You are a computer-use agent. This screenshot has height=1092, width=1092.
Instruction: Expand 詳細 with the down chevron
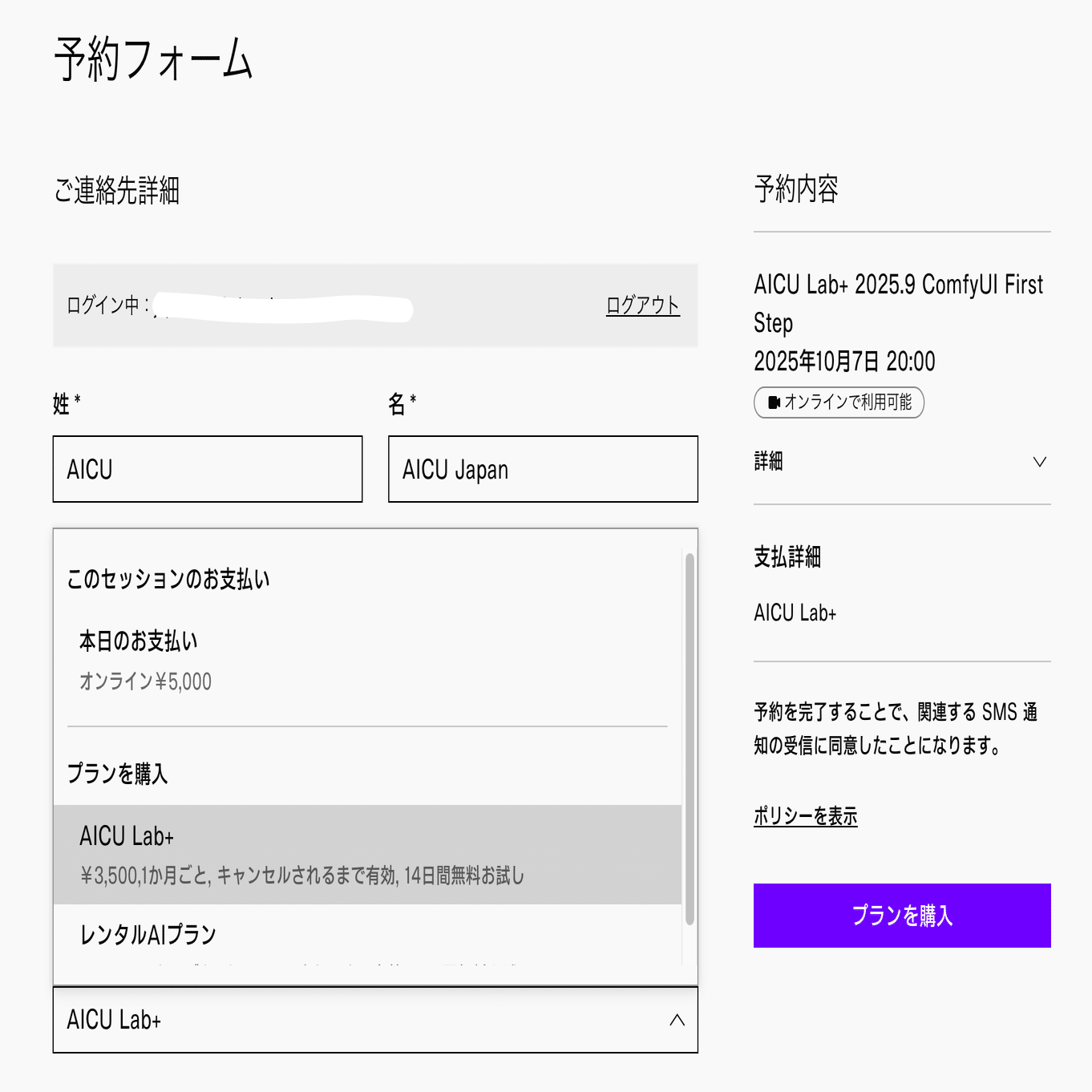click(x=1039, y=462)
